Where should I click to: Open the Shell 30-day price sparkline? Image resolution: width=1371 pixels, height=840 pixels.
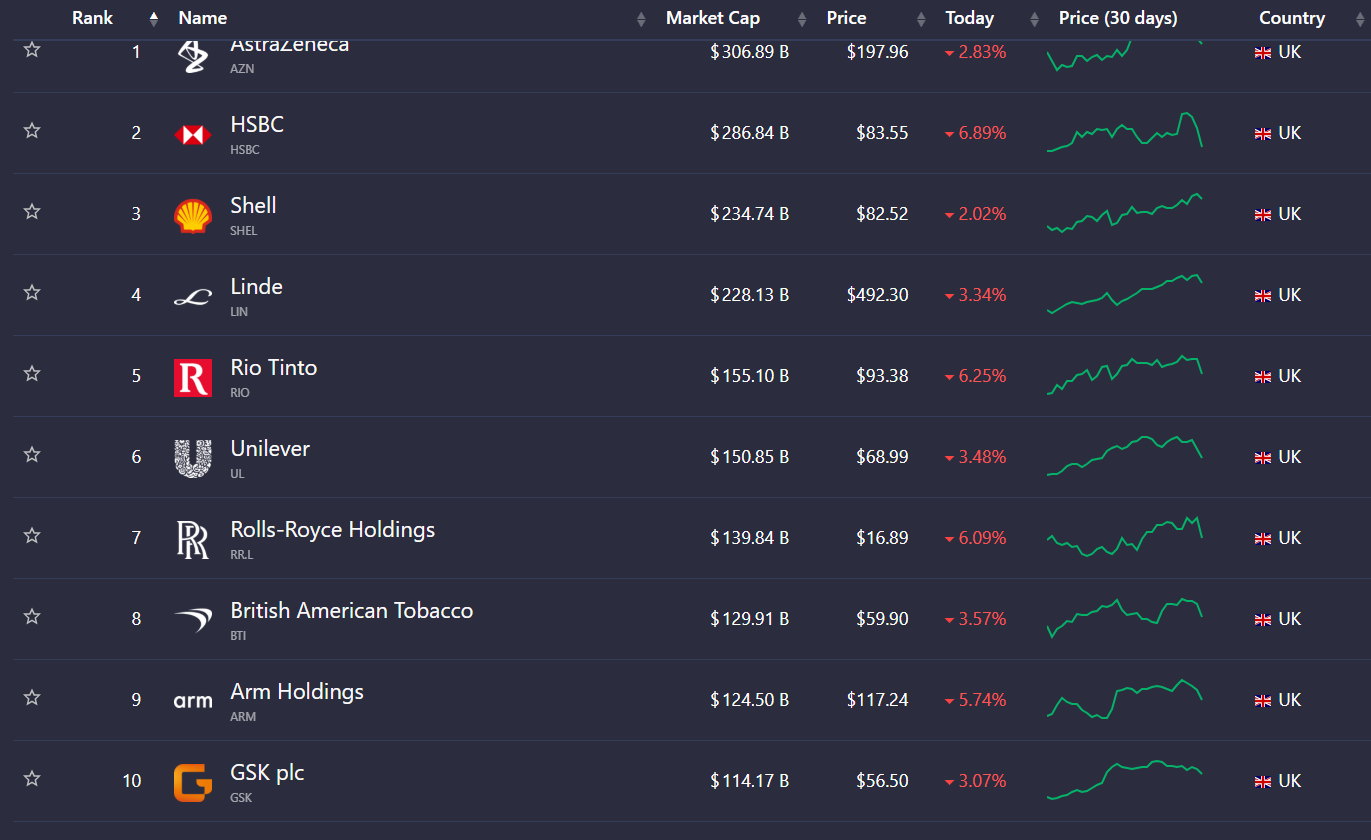coord(1125,213)
